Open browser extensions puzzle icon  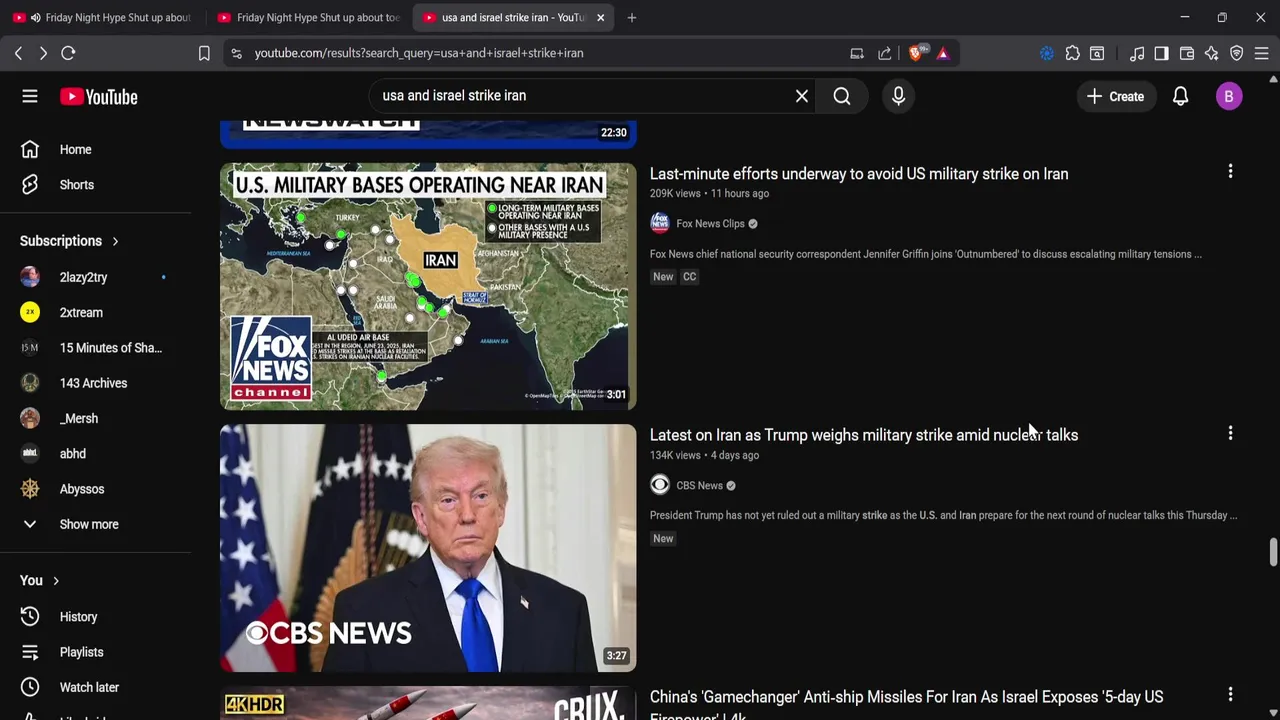pos(1073,53)
